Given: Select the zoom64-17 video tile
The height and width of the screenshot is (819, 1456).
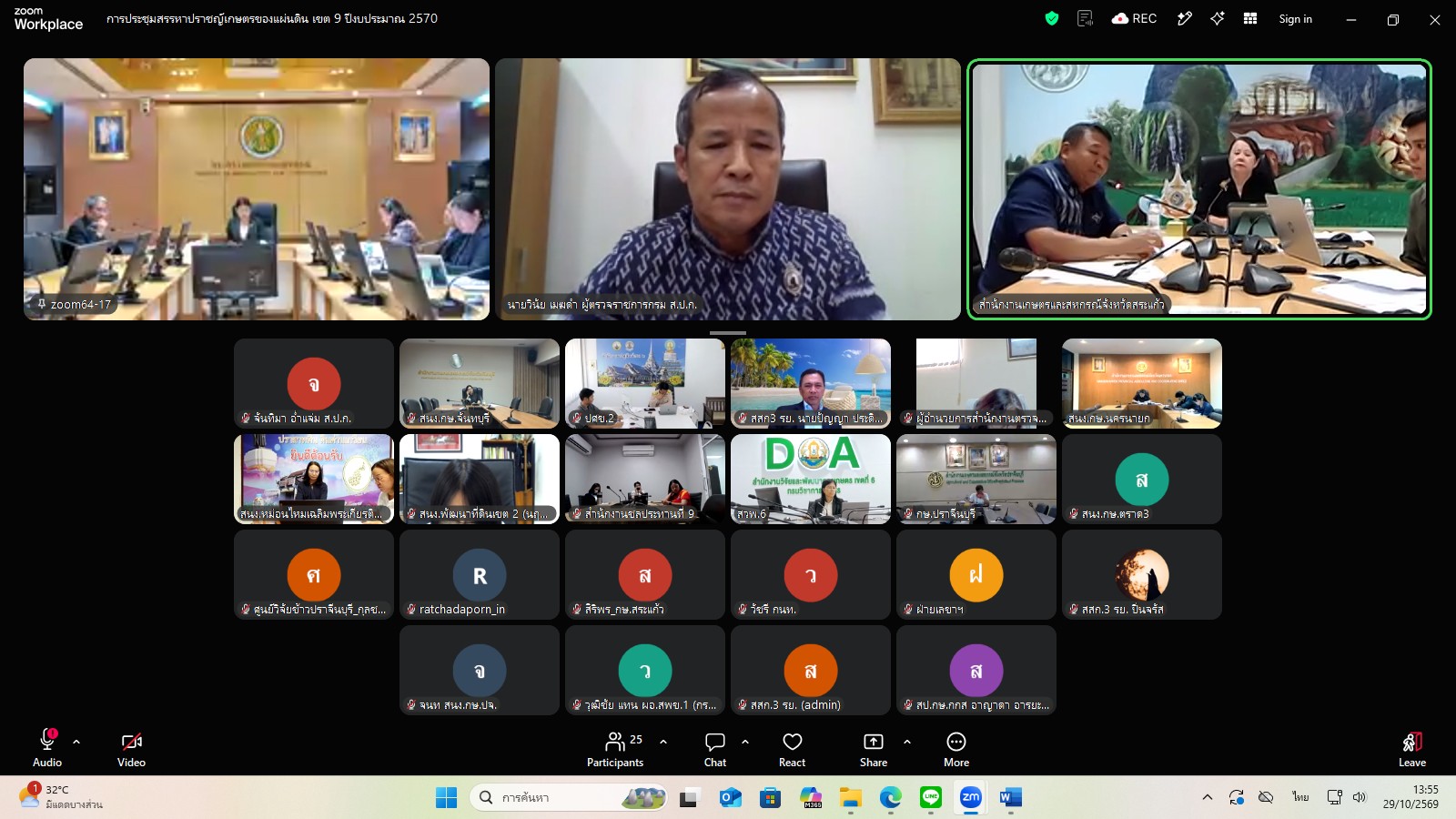Looking at the screenshot, I should click(257, 189).
